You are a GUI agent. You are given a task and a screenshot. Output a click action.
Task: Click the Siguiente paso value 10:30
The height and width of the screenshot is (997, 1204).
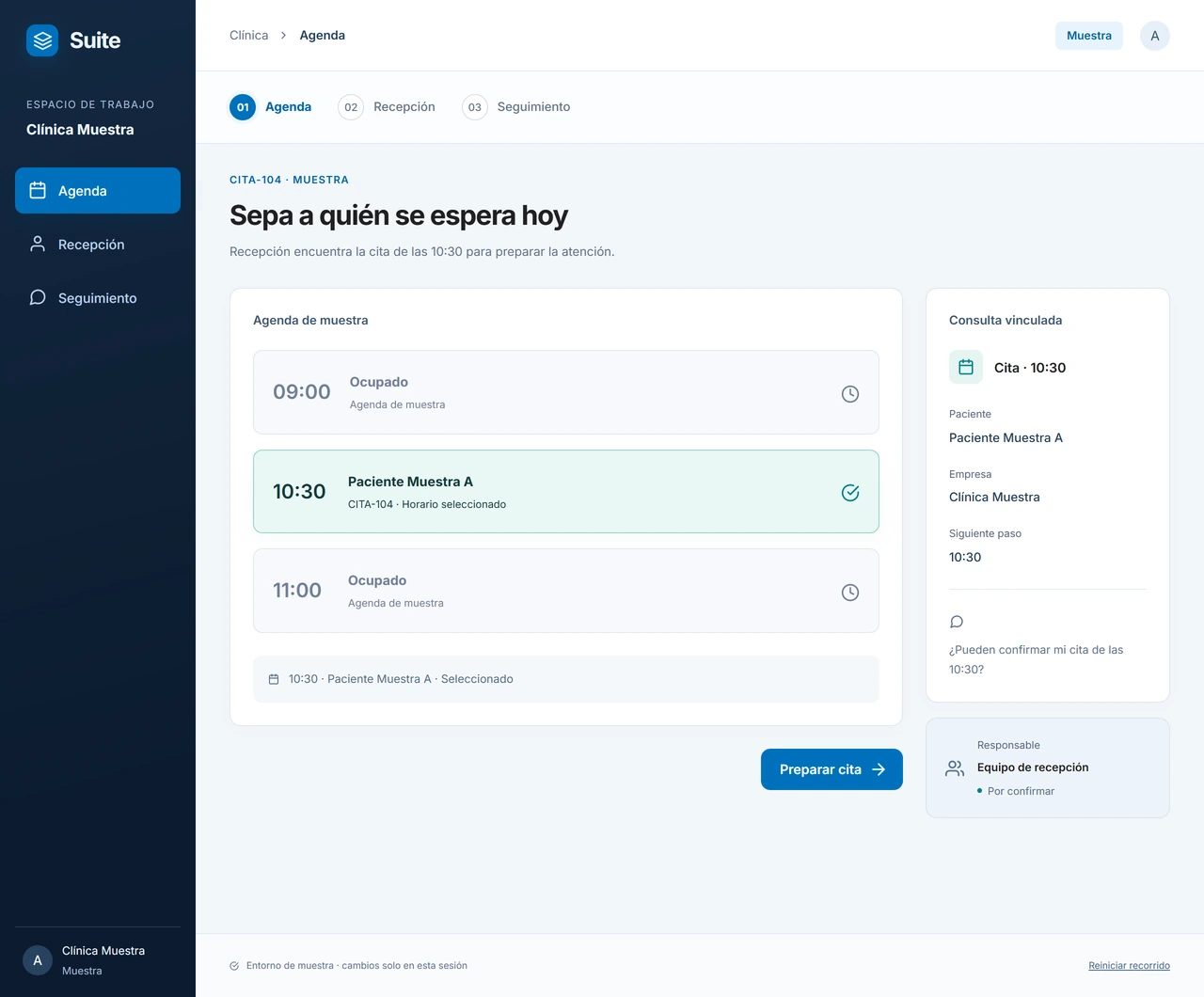965,558
